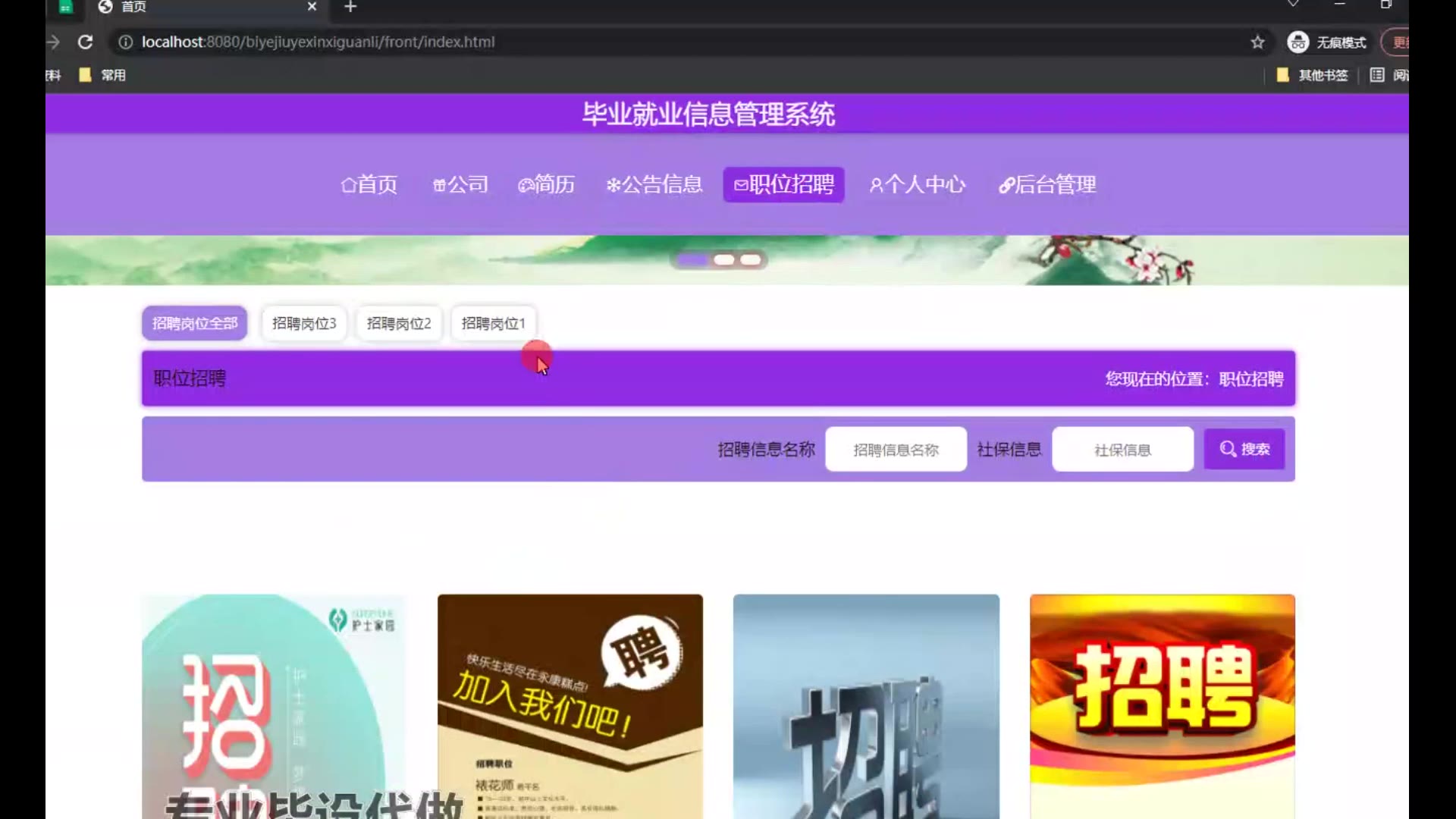Screen dimensions: 1456x819
Task: Open the brown 加入我们吧 recruitment card
Action: [570, 706]
